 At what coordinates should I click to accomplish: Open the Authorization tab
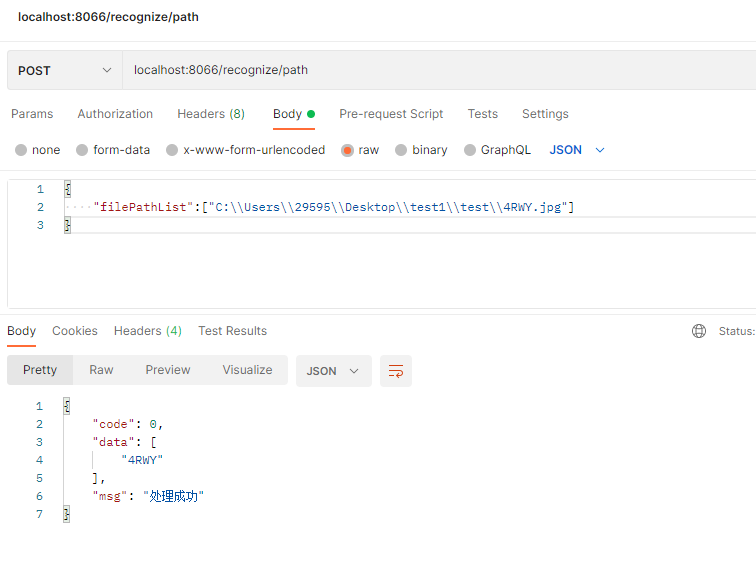(115, 114)
